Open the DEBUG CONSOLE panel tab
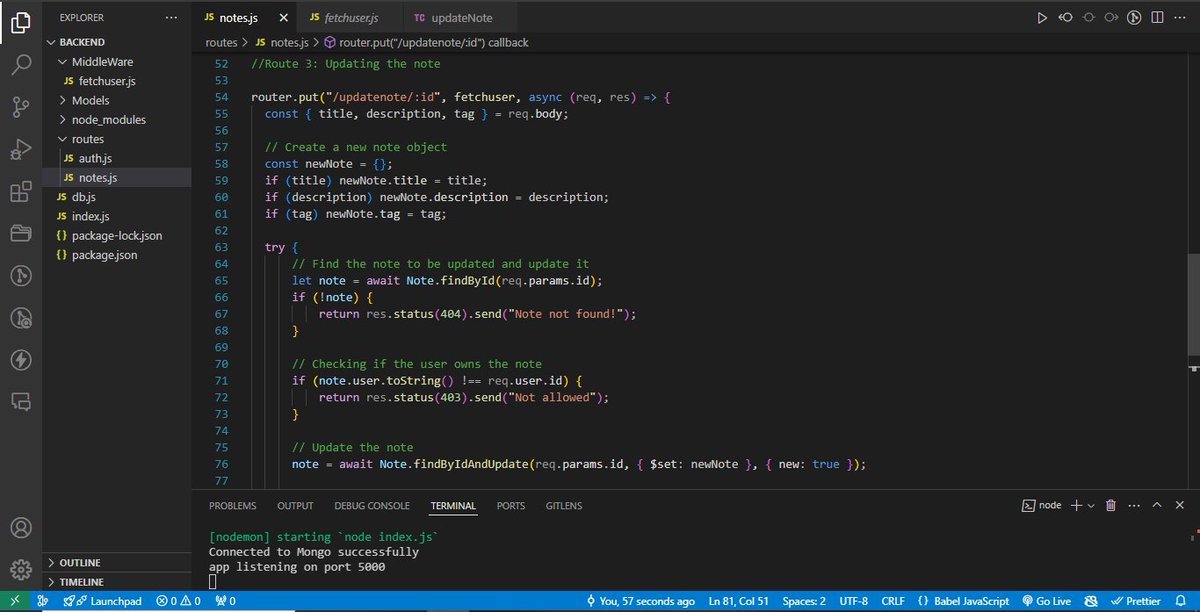Image resolution: width=1200 pixels, height=612 pixels. click(372, 506)
